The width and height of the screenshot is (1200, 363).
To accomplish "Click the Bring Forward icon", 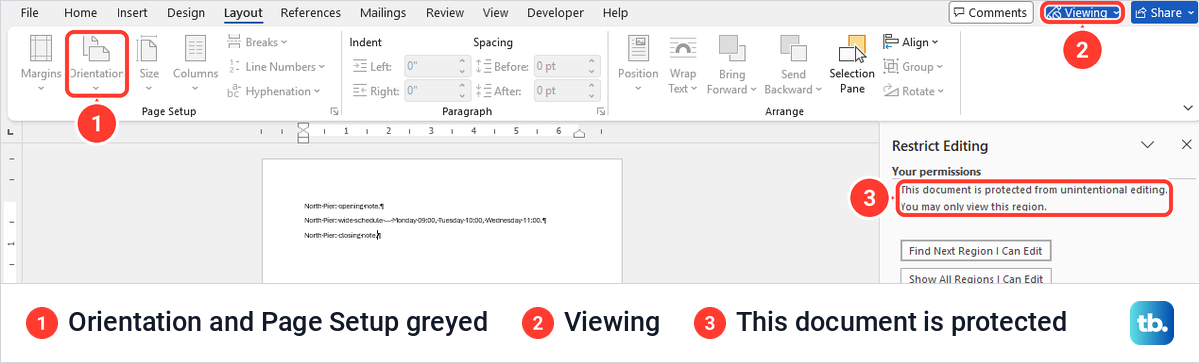I will coord(732,49).
